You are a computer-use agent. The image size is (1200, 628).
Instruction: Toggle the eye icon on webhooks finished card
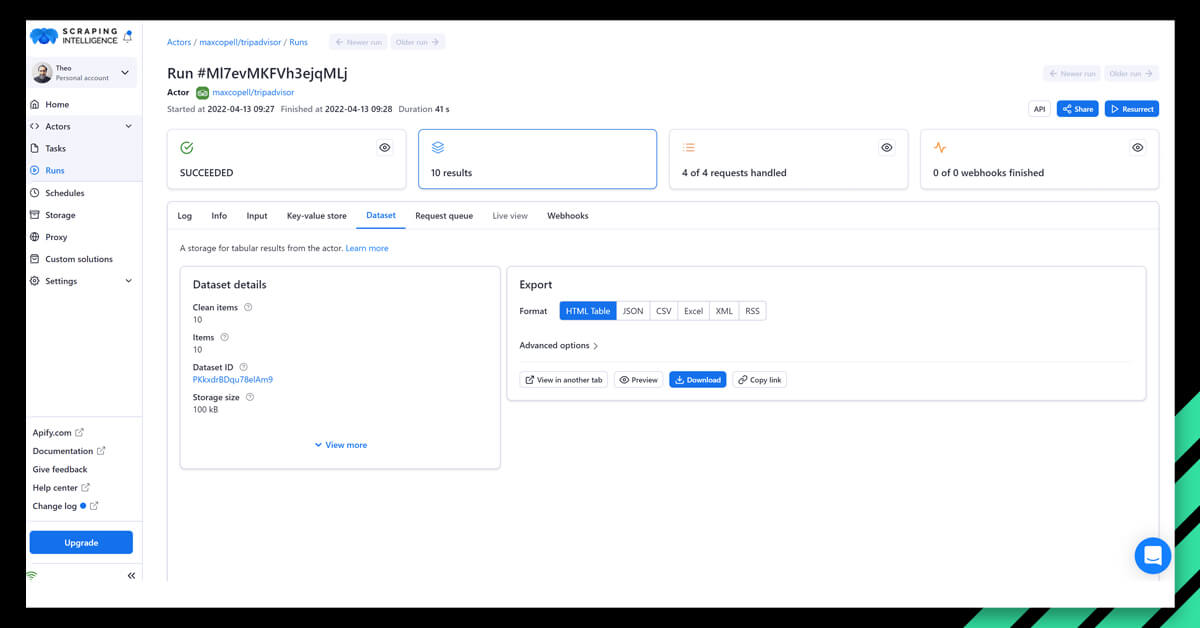(1138, 147)
